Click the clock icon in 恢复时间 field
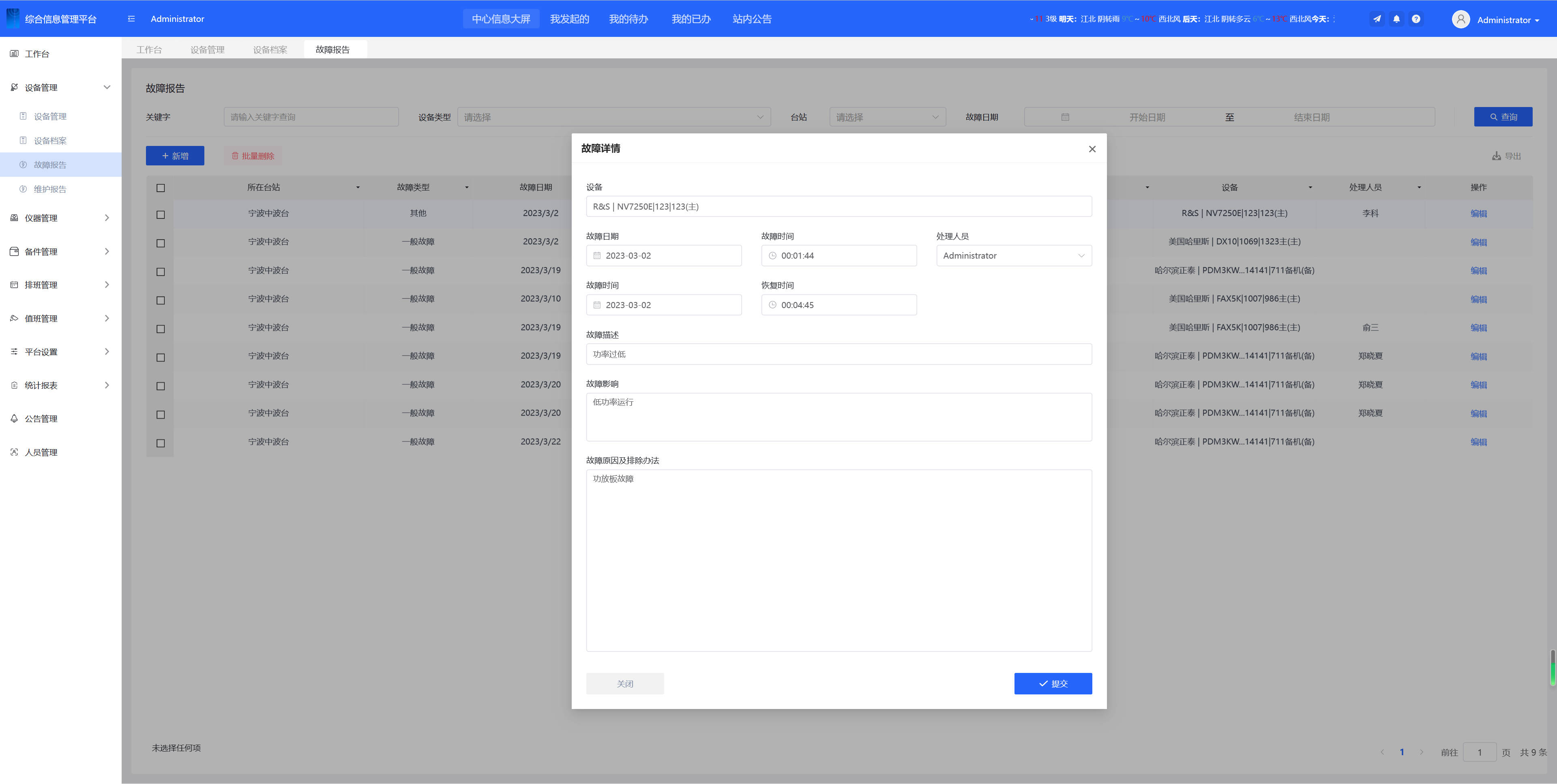 [x=772, y=305]
